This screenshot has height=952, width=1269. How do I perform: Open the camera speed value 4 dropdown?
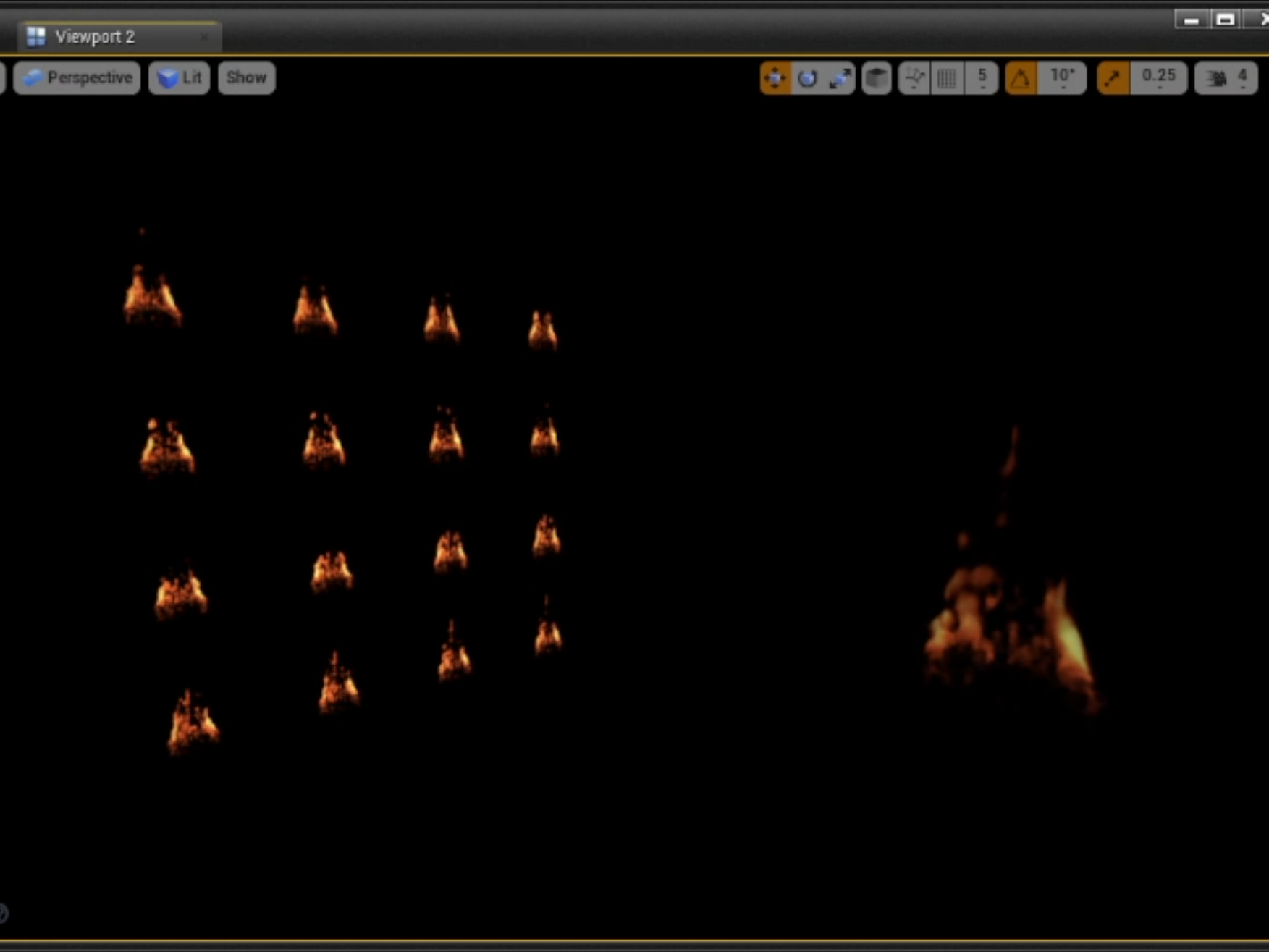1242,78
